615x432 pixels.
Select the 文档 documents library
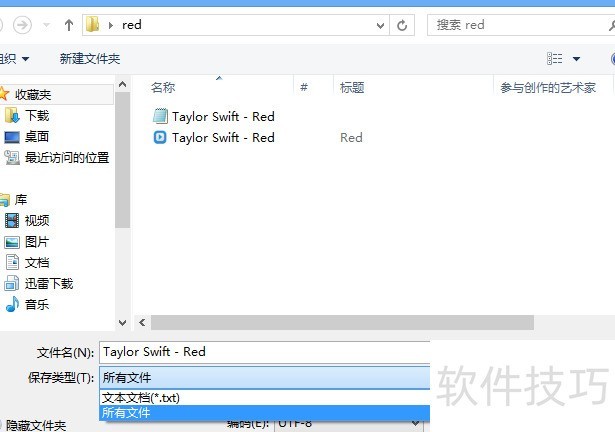[37, 263]
